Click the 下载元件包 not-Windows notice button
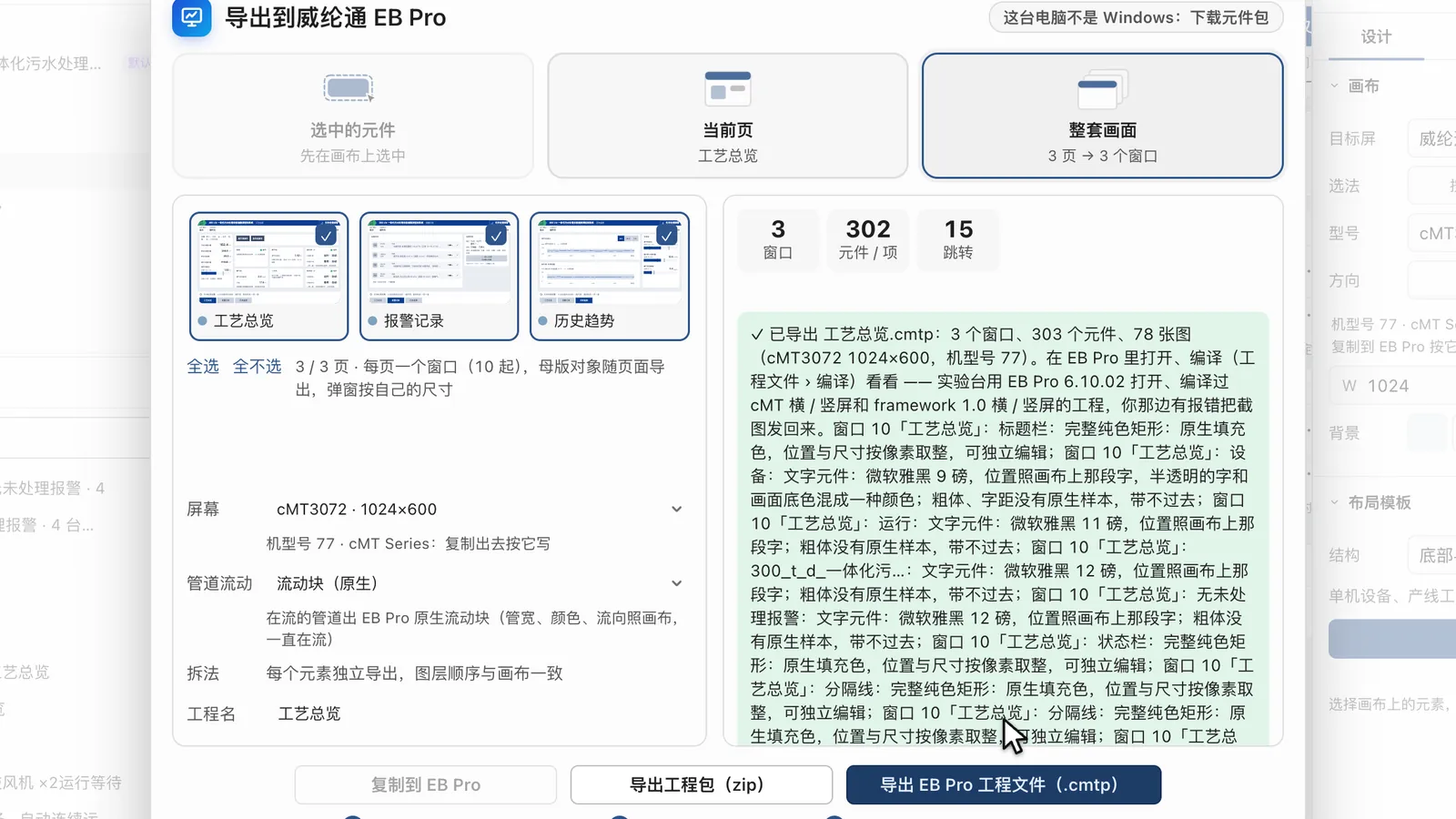 tap(1136, 17)
